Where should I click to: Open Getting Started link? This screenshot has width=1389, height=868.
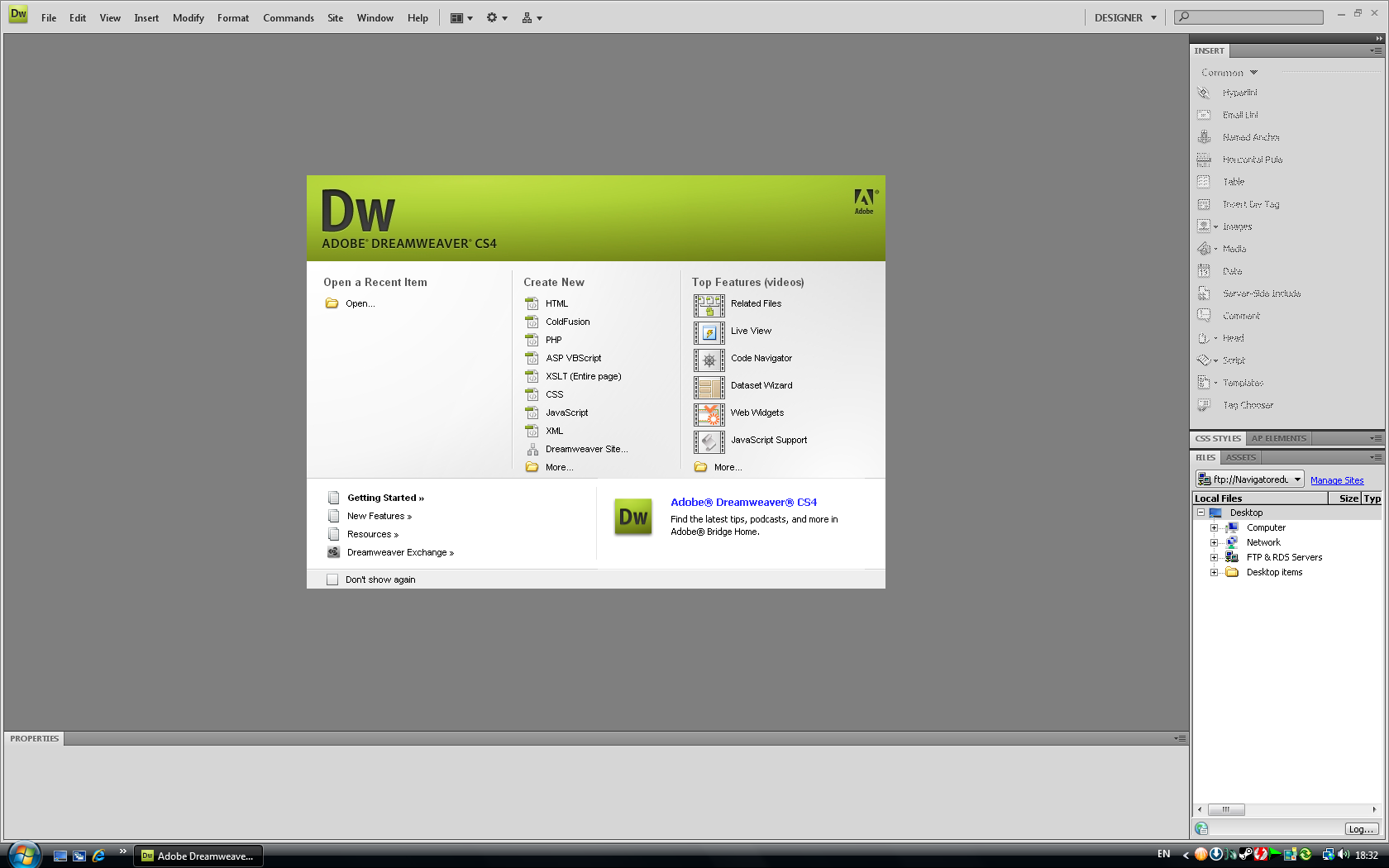385,498
